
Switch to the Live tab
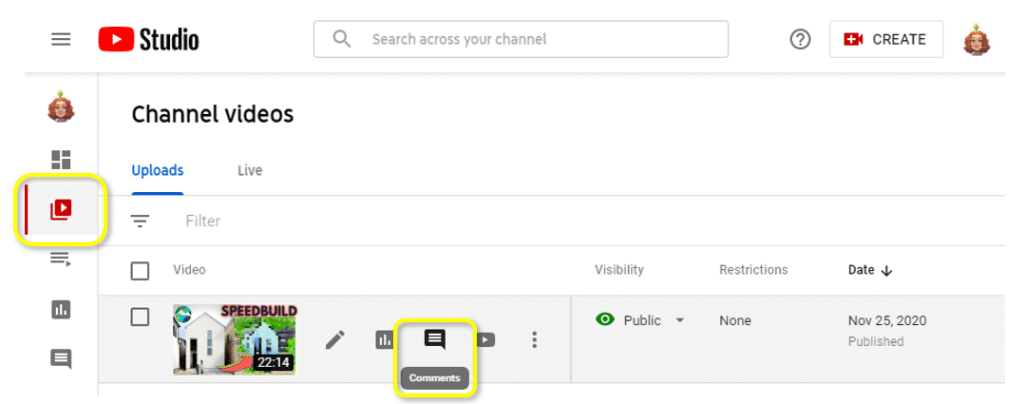pos(249,171)
